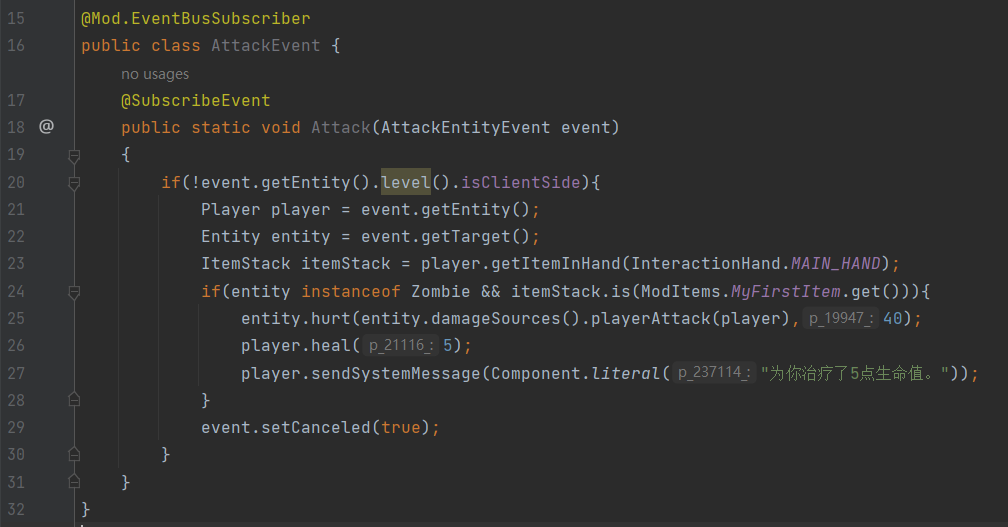This screenshot has height=527, width=1008.
Task: Click player.heal on line 26
Action: coord(296,346)
